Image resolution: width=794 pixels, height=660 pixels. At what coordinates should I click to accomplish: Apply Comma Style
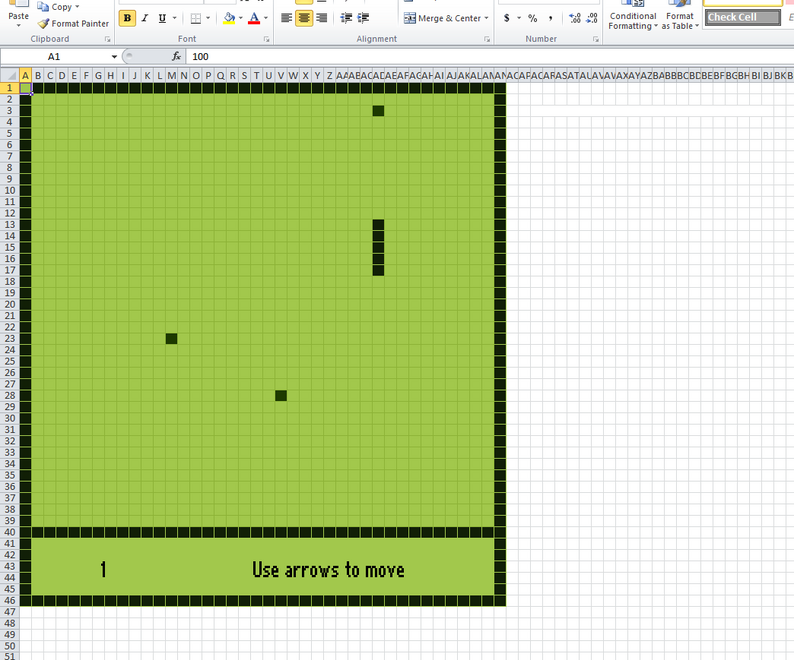(x=550, y=18)
